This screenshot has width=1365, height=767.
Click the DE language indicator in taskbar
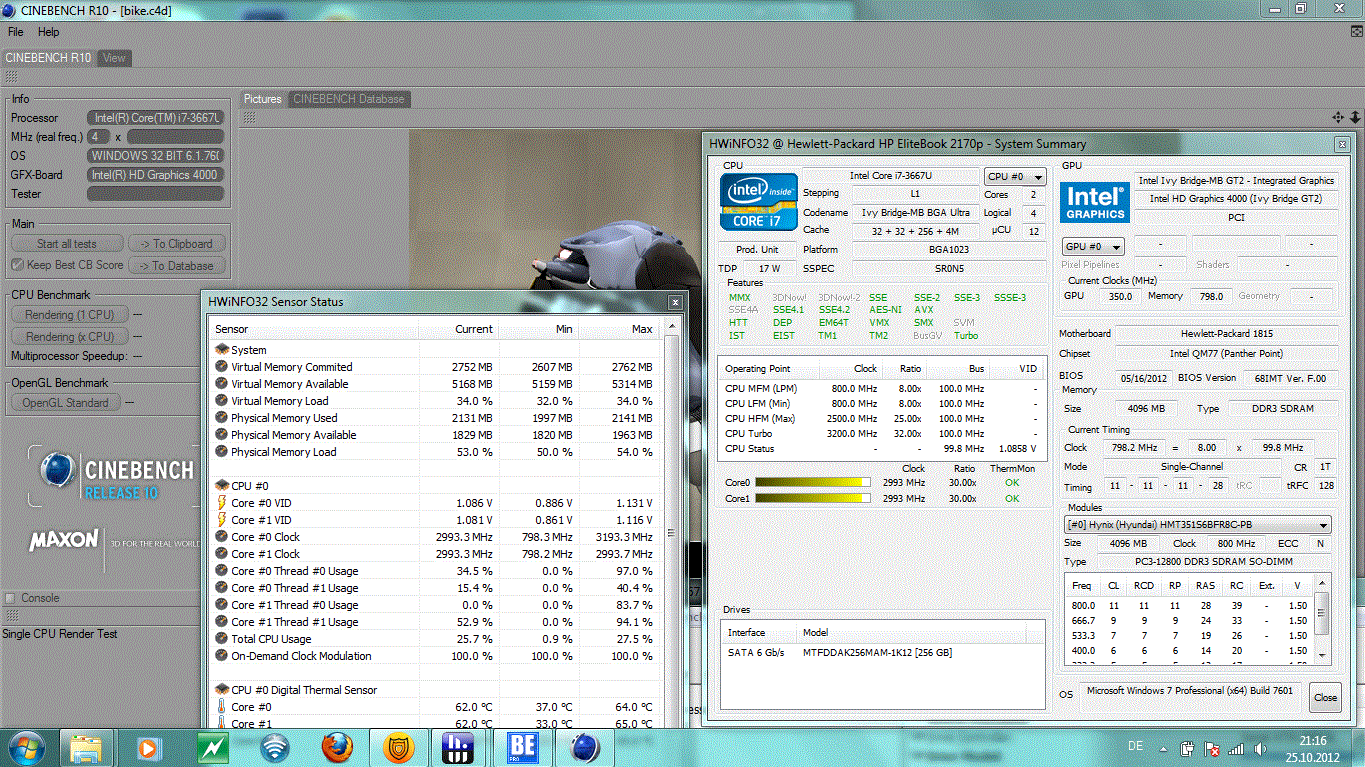click(1135, 747)
